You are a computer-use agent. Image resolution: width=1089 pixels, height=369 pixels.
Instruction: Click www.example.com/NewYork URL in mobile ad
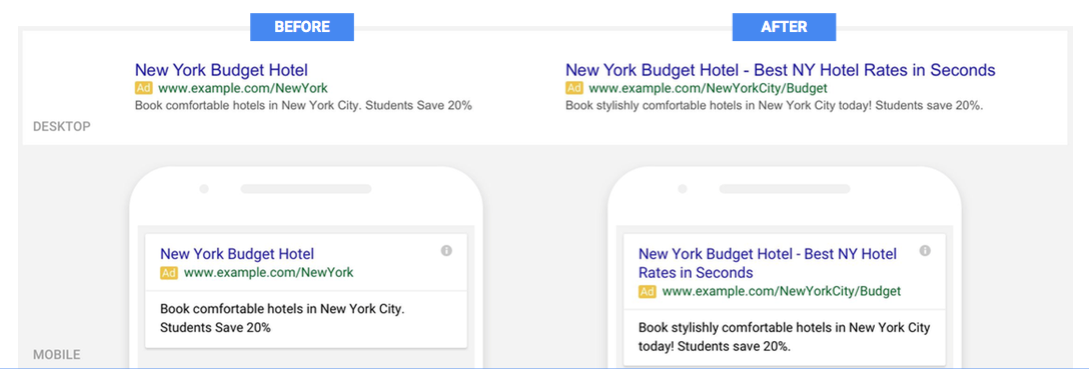coord(269,273)
